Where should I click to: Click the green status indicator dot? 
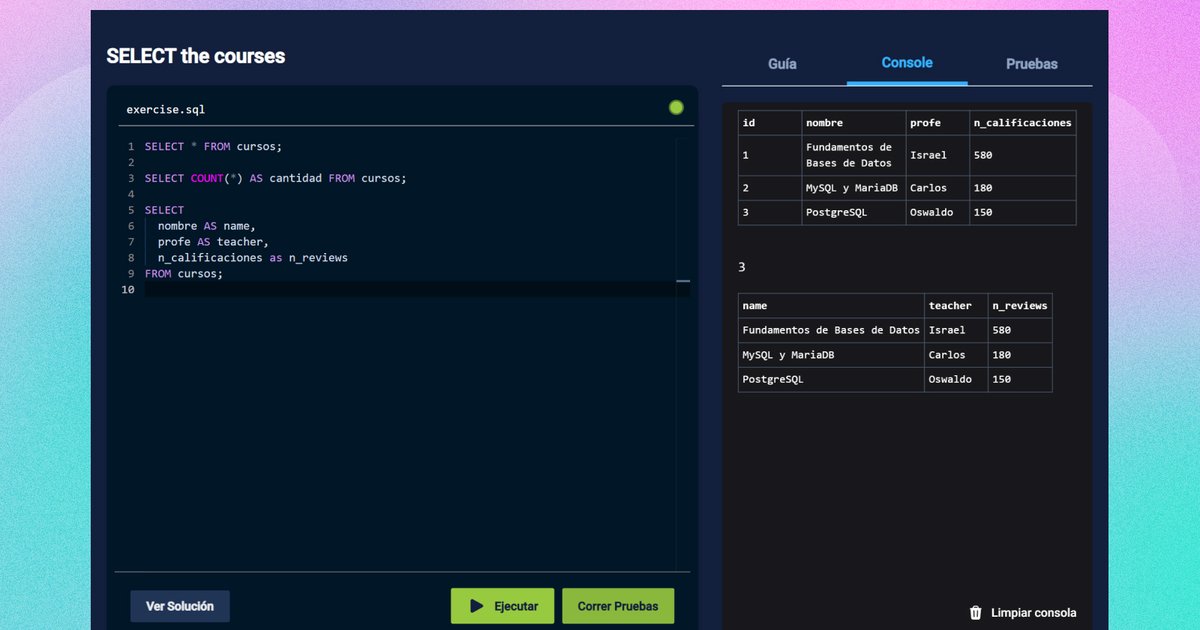(x=676, y=107)
